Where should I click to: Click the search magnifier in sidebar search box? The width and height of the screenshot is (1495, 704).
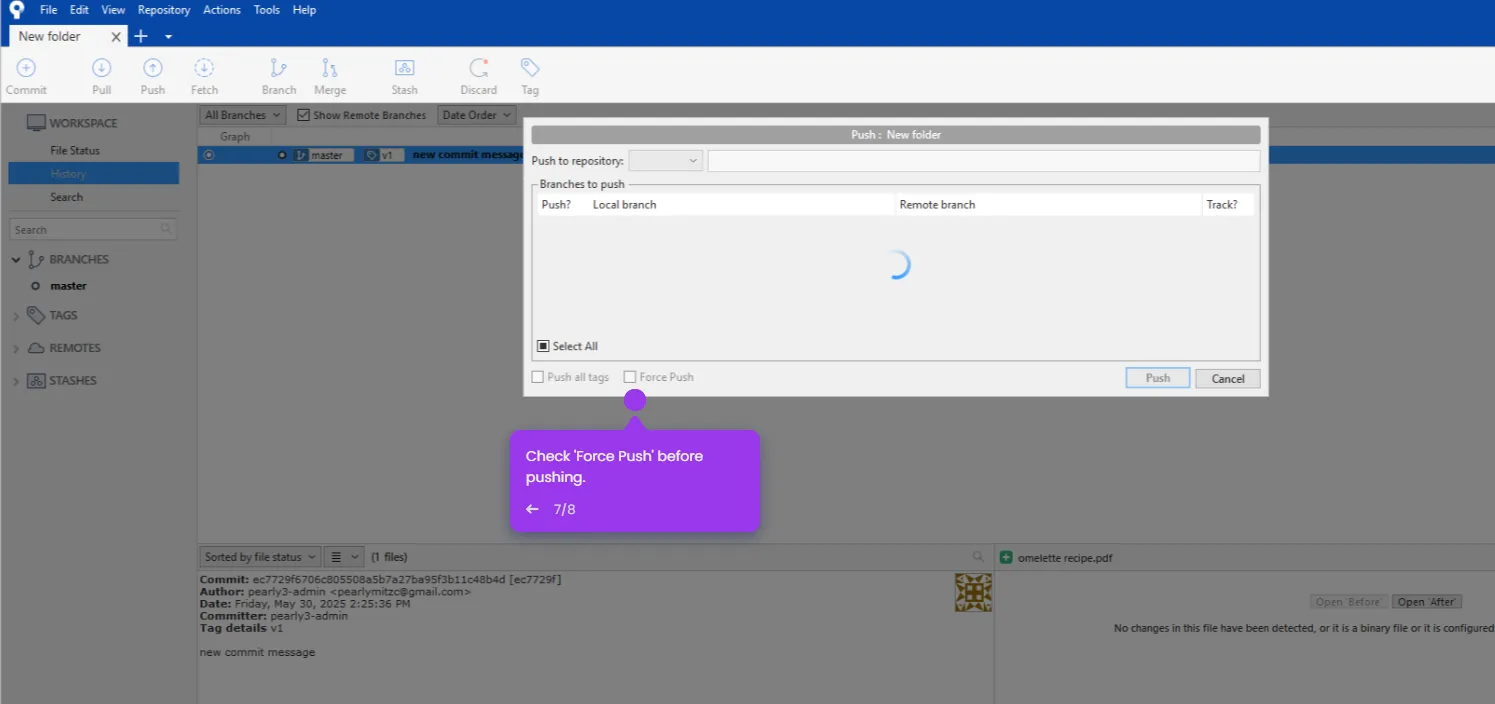click(x=166, y=229)
